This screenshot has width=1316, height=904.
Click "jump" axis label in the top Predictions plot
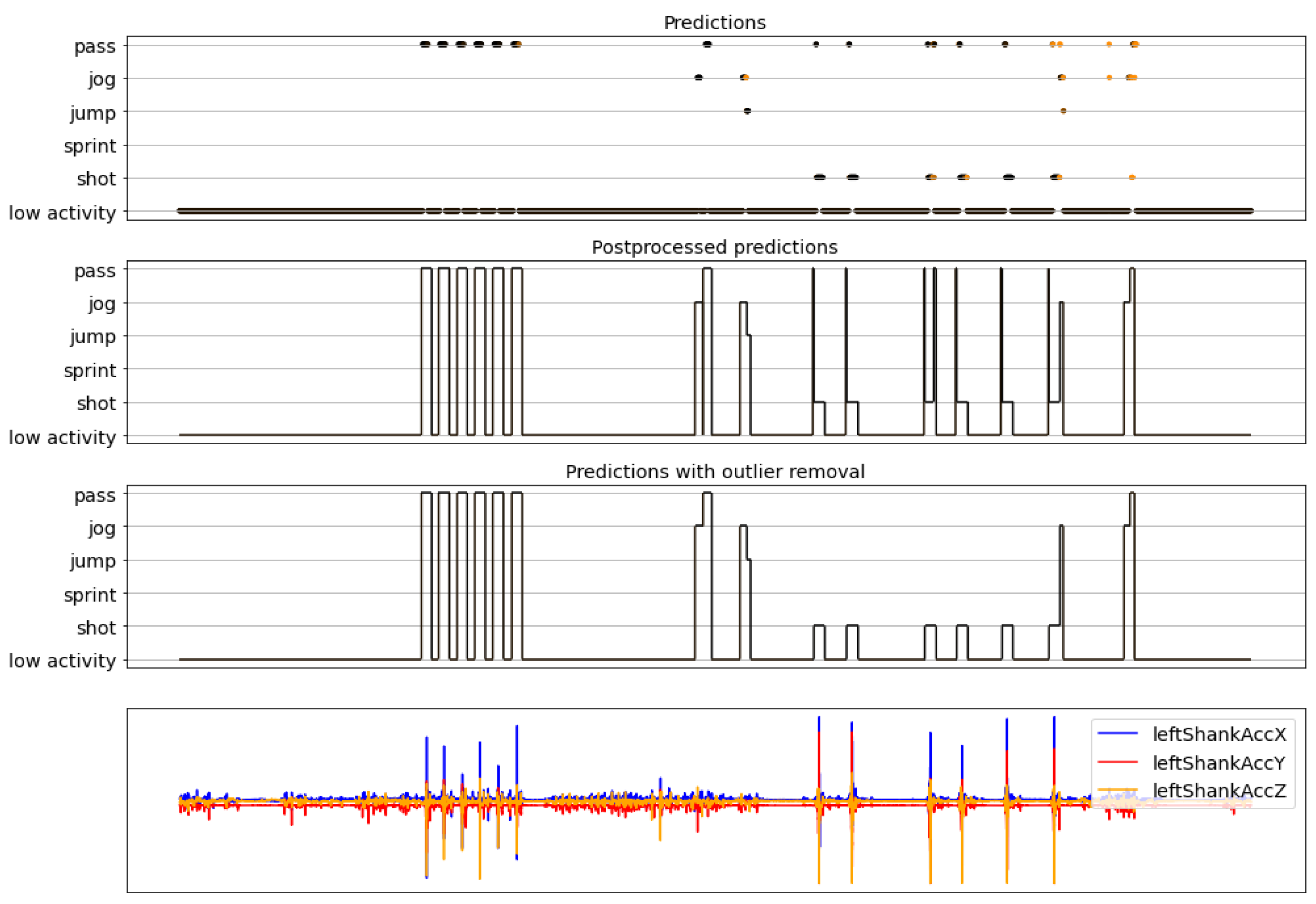93,113
